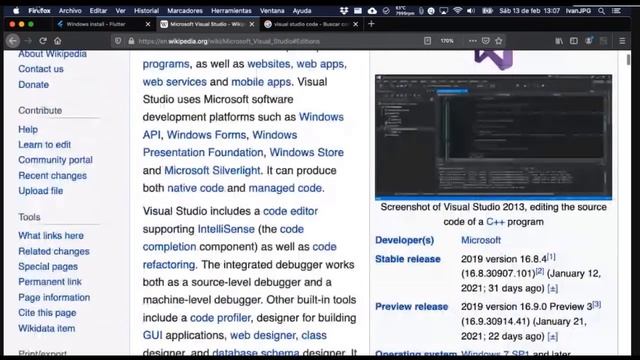Open the Dropbox menu bar icon

pyautogui.click(x=344, y=11)
